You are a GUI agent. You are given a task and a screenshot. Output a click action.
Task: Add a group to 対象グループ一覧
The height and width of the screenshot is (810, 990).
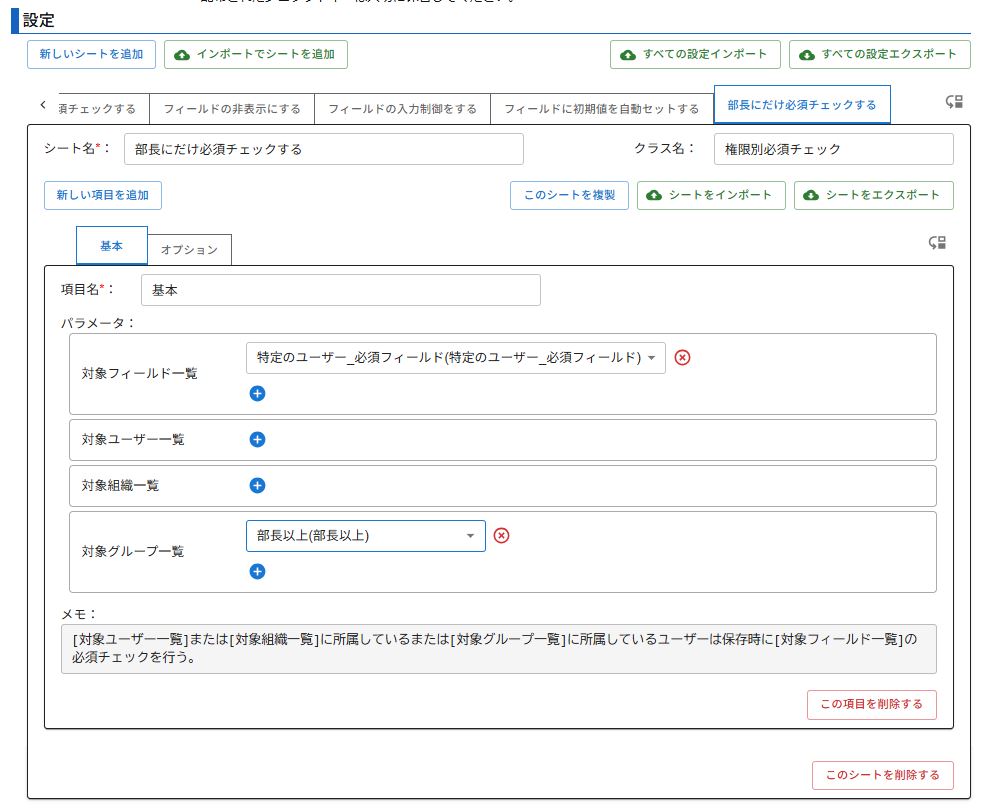258,571
